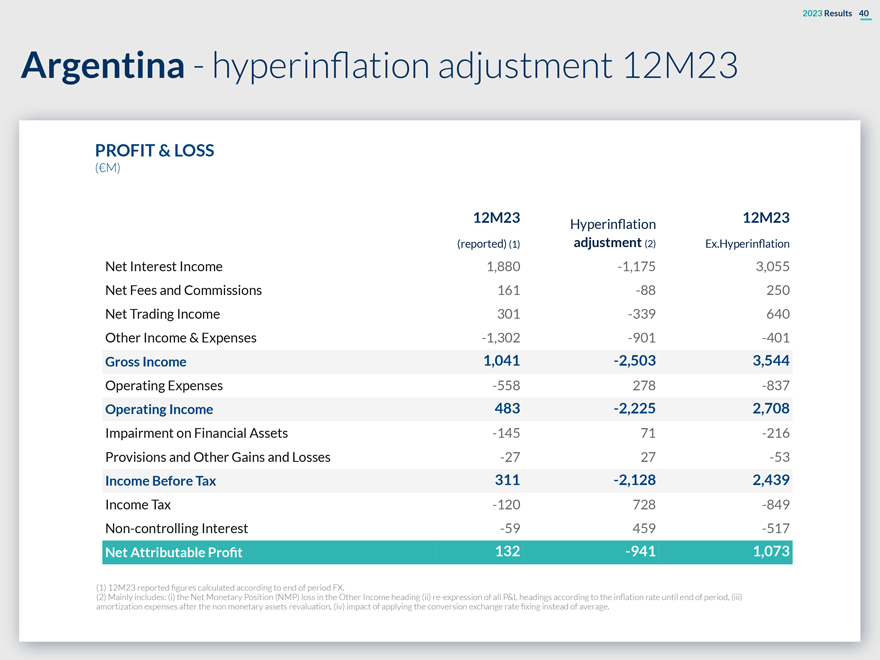Click the page number 40
The height and width of the screenshot is (660, 880).
coord(864,12)
